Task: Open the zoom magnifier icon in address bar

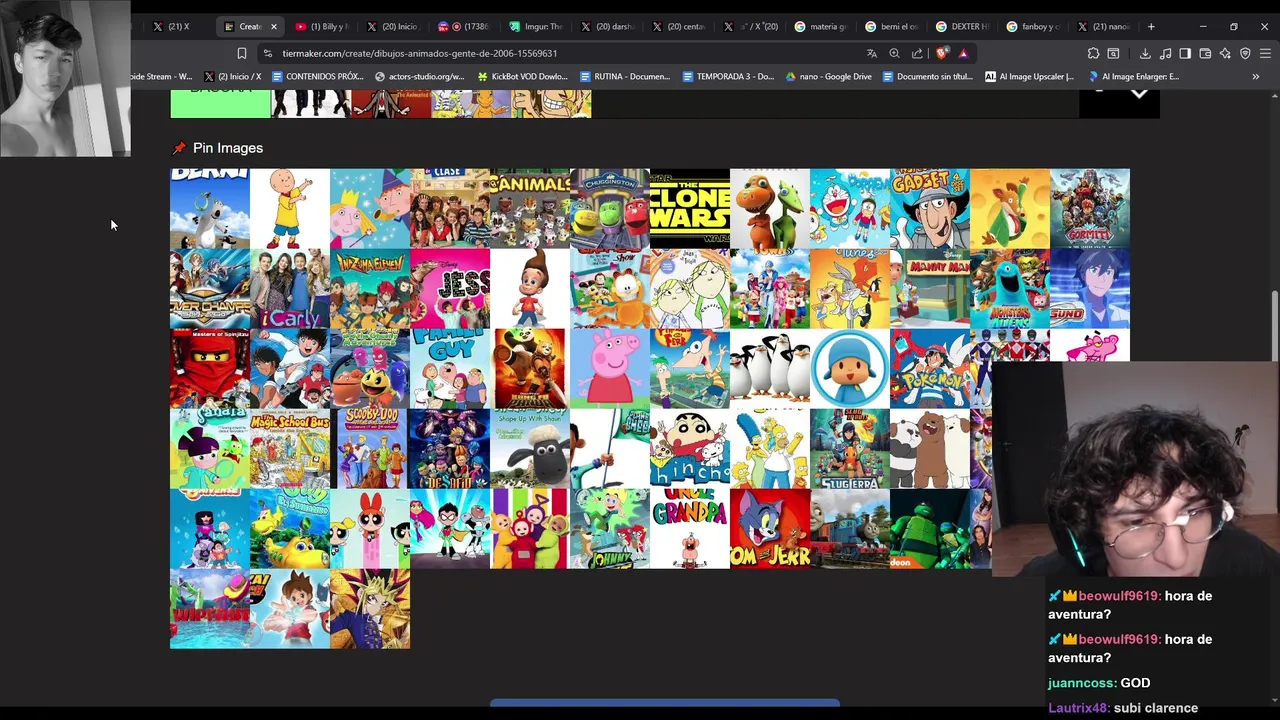Action: point(895,53)
